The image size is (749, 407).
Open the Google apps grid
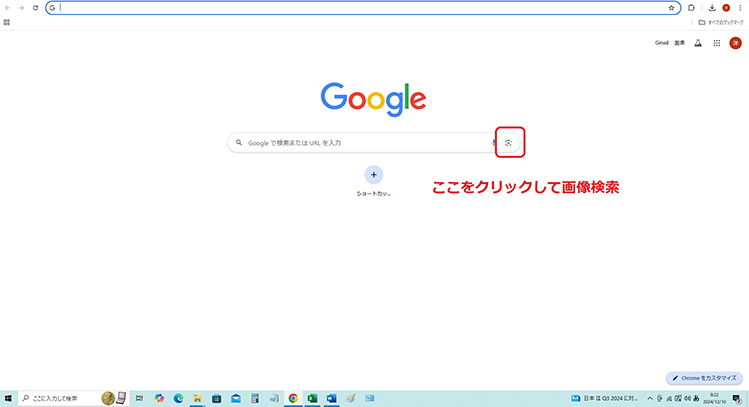click(717, 43)
